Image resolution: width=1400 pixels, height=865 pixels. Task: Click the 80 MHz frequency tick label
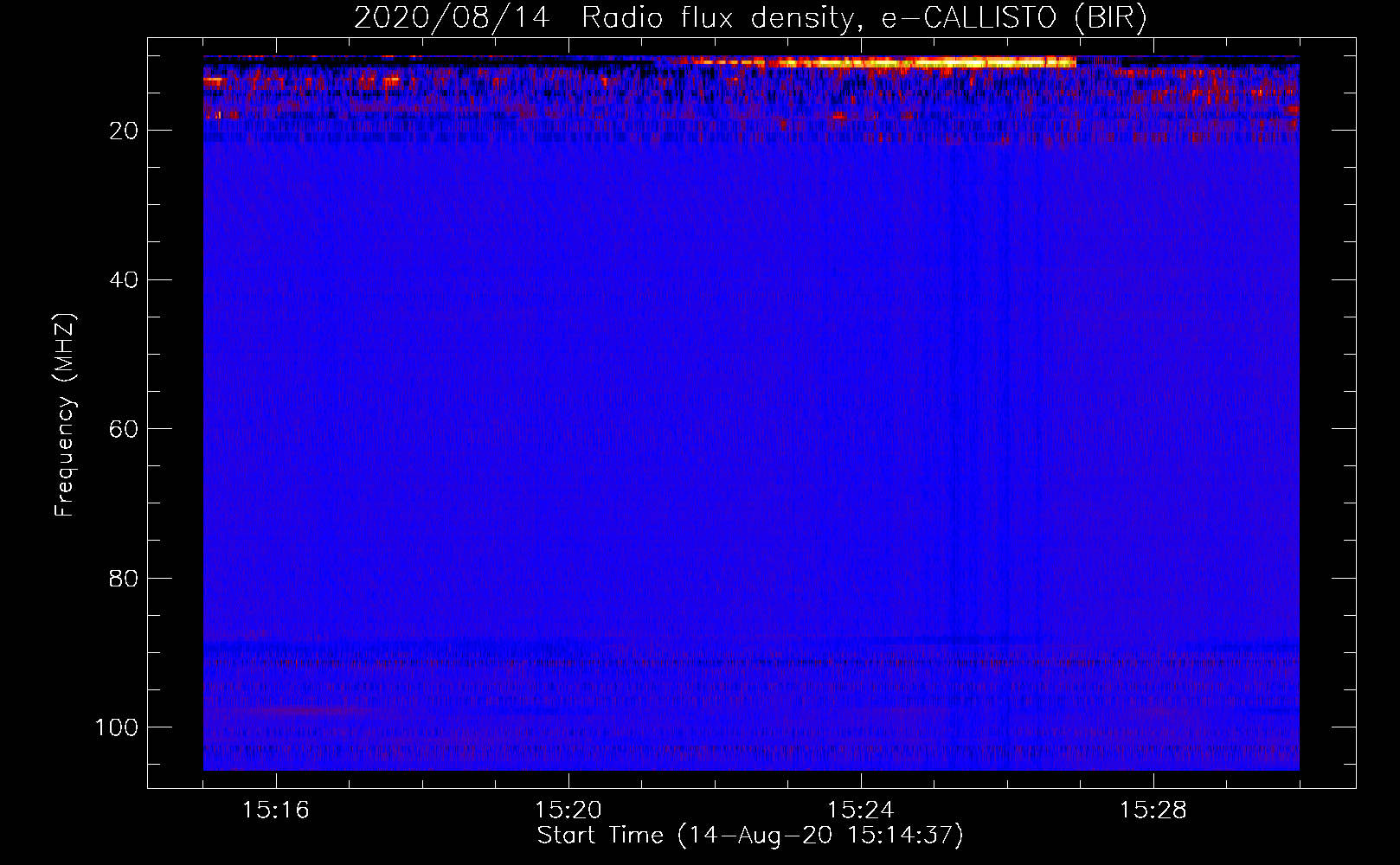click(x=124, y=578)
